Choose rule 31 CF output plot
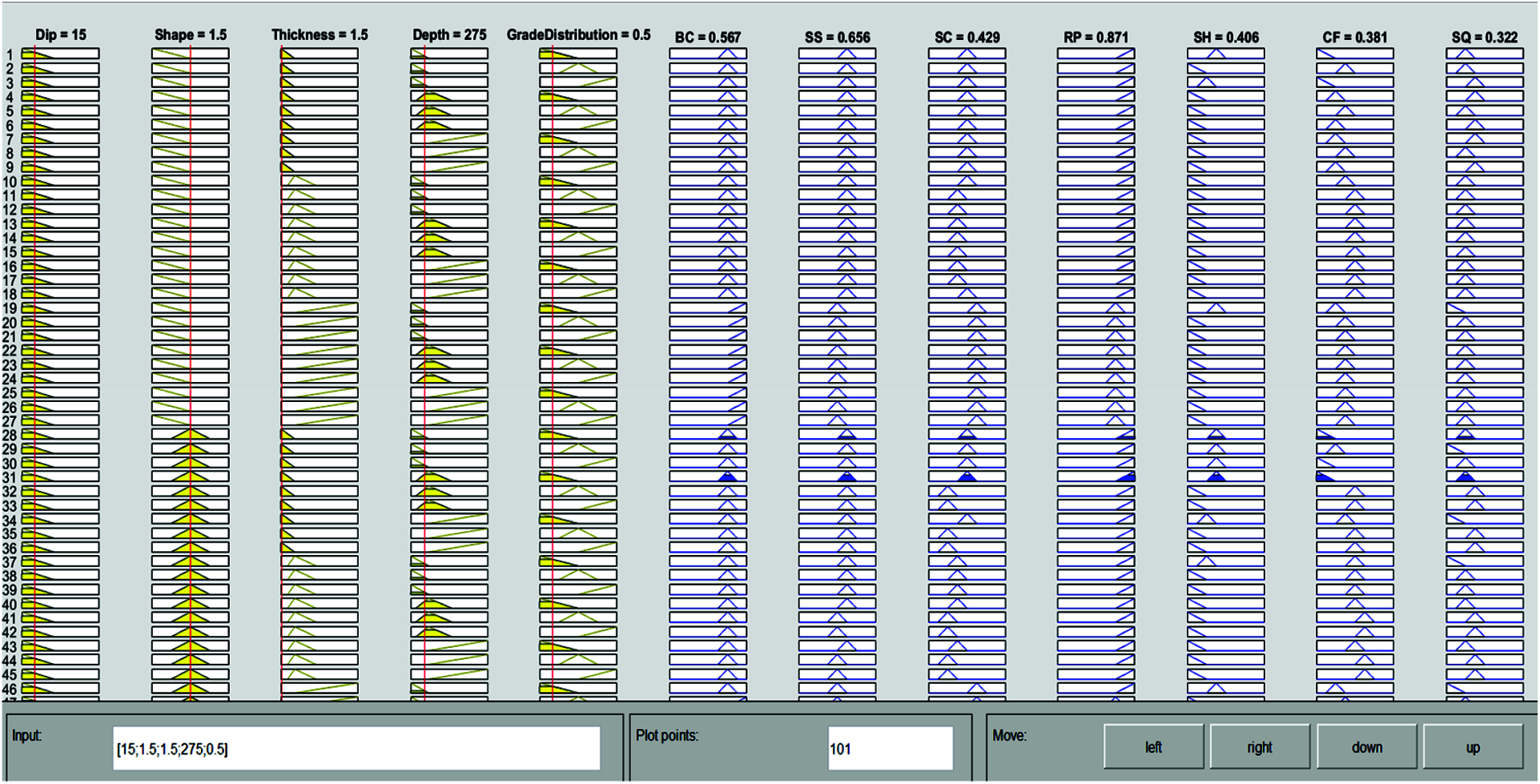This screenshot has width=1540, height=784. 1355,477
